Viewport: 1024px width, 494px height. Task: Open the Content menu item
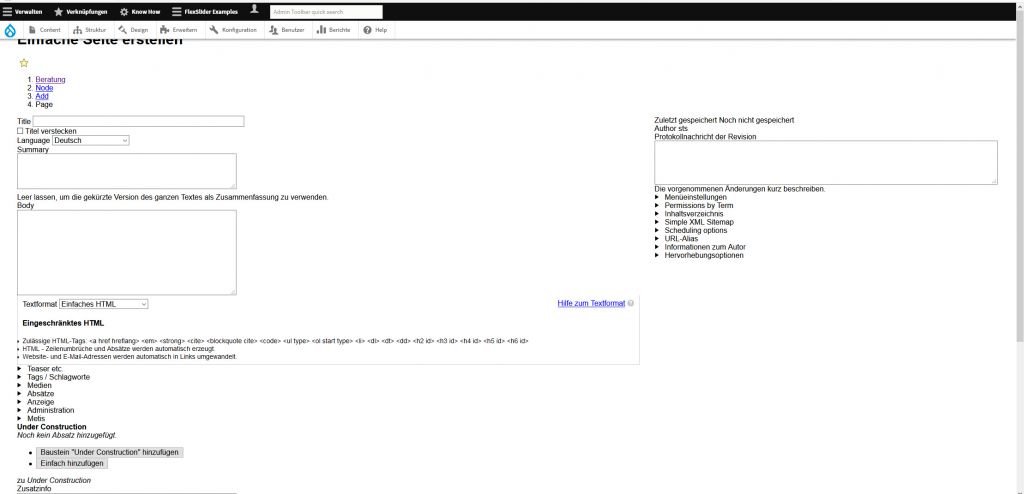[44, 30]
